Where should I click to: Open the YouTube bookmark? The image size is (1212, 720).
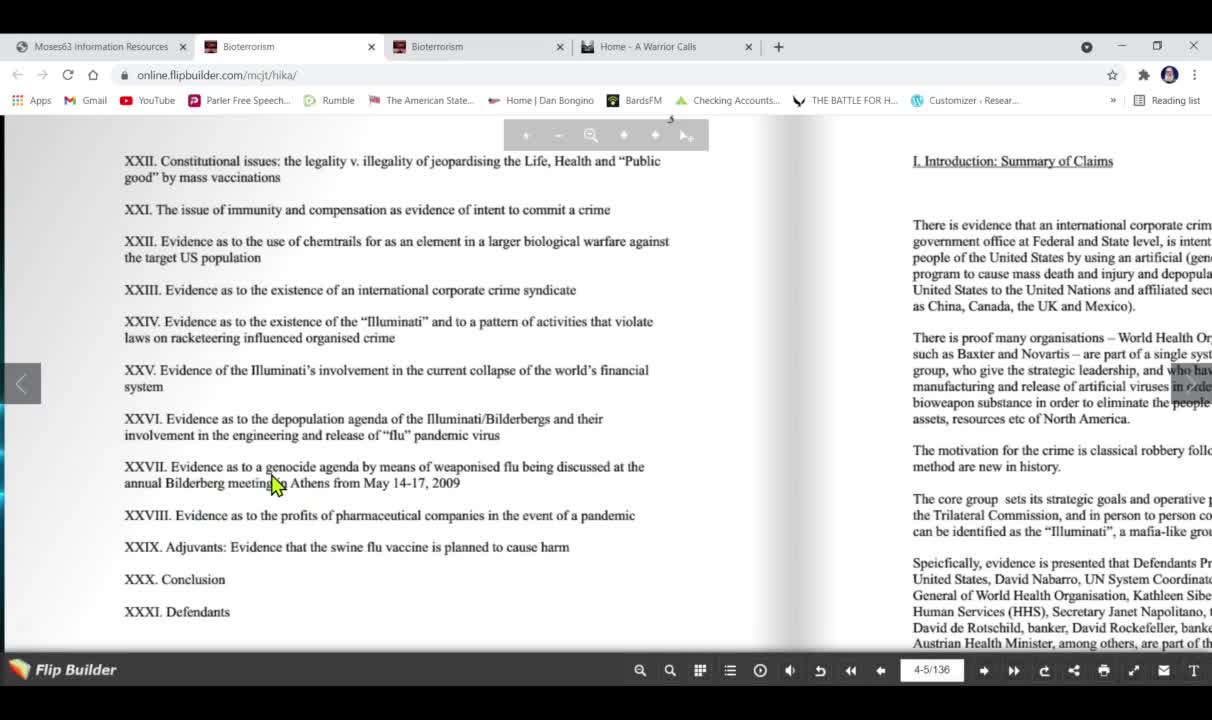[147, 100]
